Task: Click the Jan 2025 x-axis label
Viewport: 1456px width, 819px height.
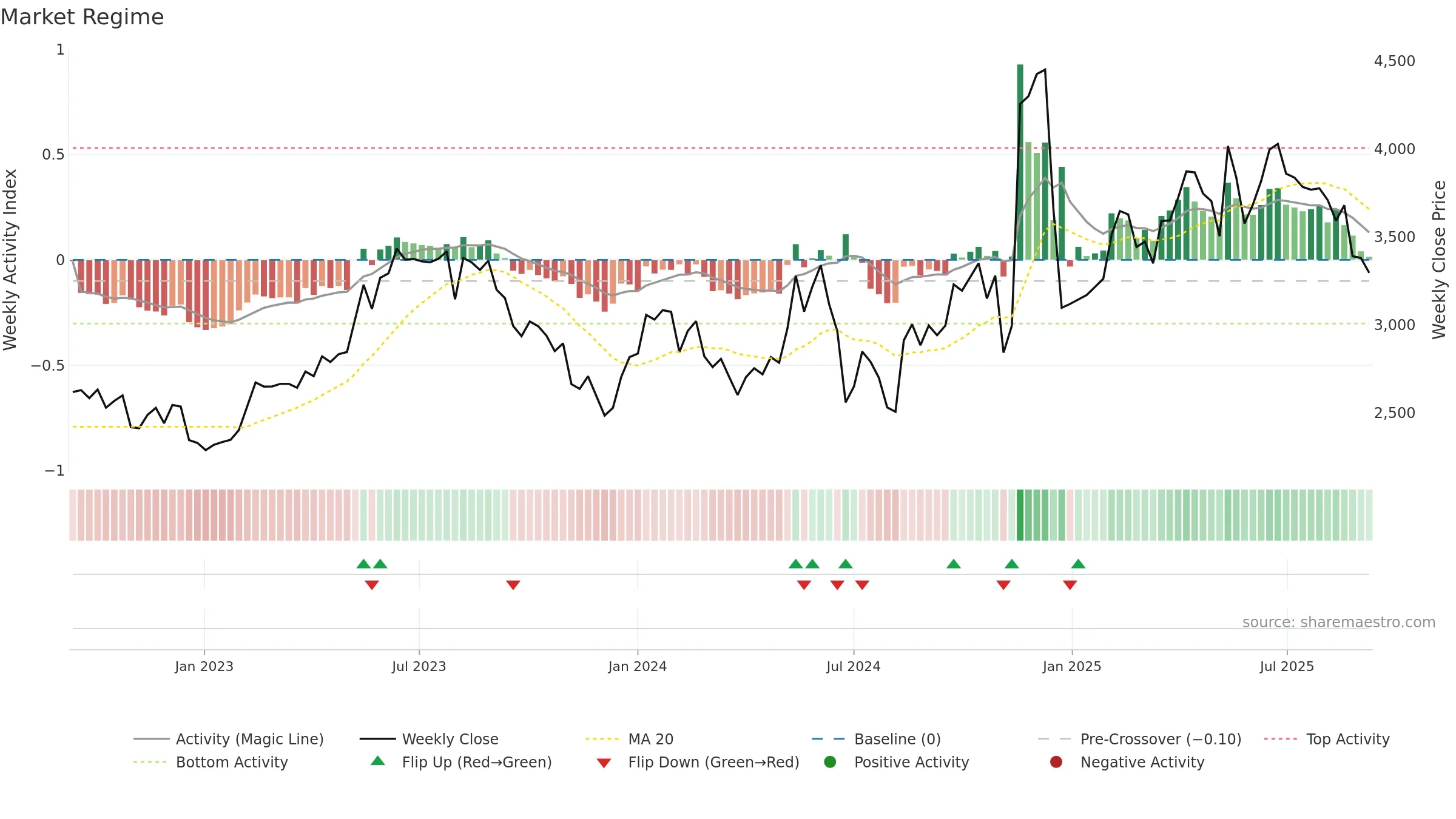Action: 1072,666
